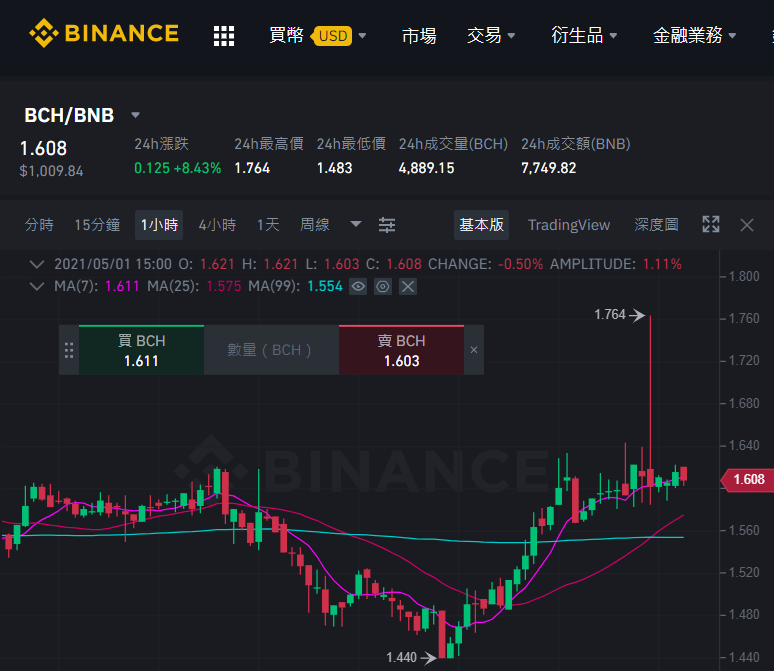Switch to 深度圖 depth chart
The height and width of the screenshot is (671, 774).
coord(656,225)
